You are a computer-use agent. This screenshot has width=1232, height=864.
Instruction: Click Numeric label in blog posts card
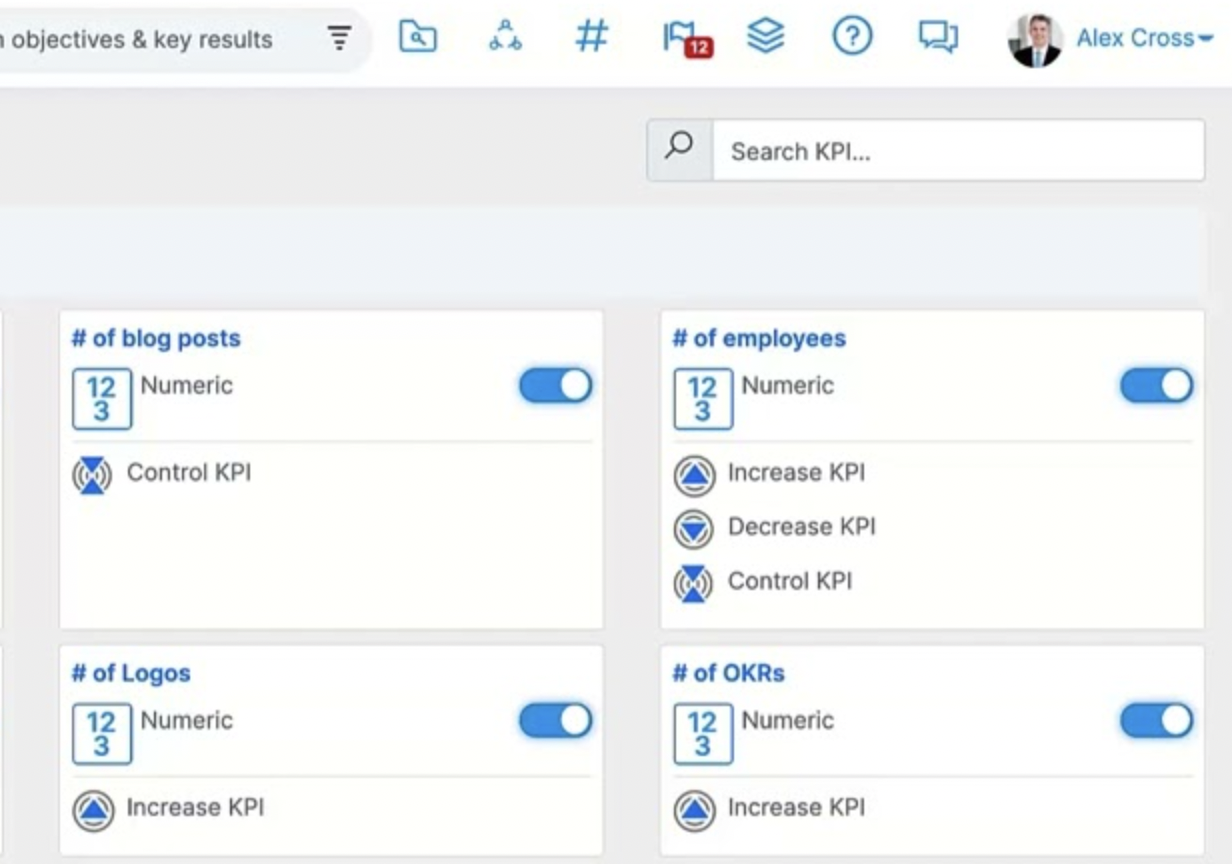187,385
